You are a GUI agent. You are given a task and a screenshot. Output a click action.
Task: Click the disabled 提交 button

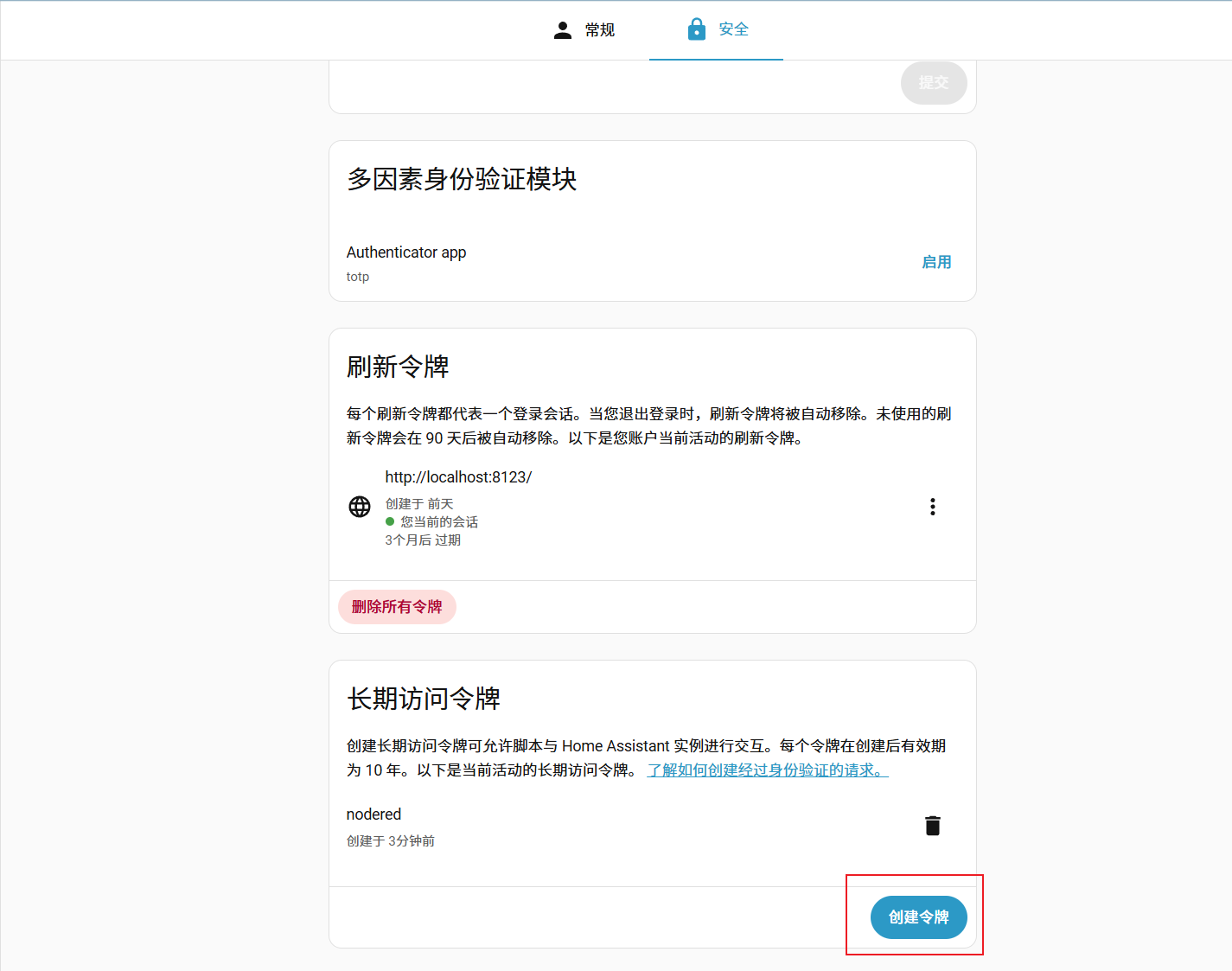coord(934,83)
